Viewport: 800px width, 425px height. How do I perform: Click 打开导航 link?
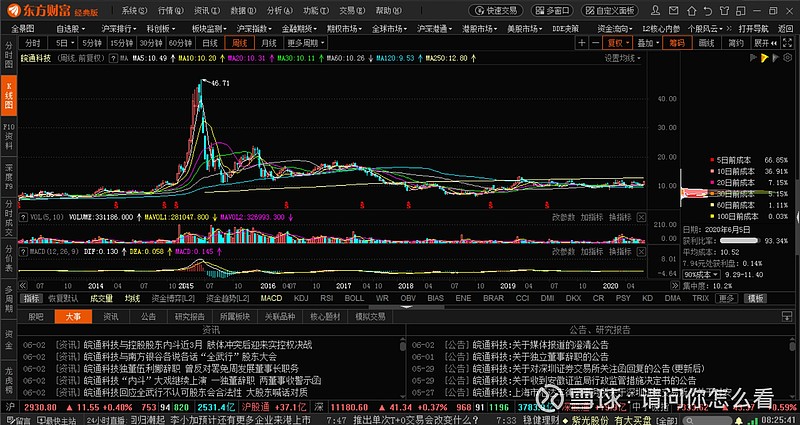tap(754, 29)
